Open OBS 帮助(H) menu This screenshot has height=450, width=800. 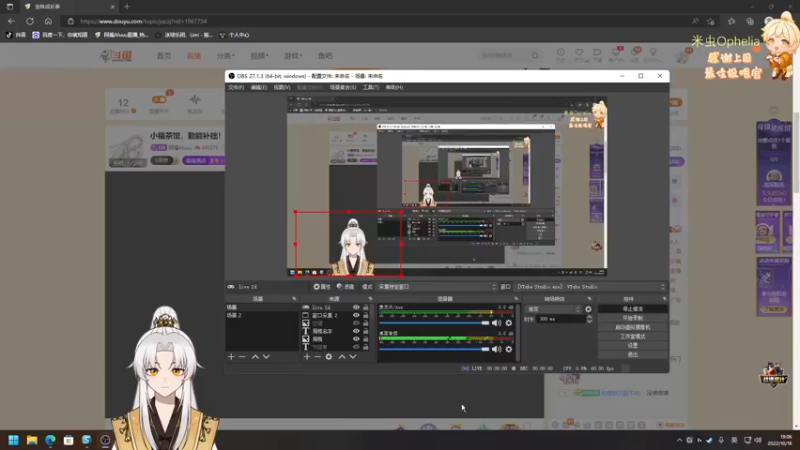point(394,87)
